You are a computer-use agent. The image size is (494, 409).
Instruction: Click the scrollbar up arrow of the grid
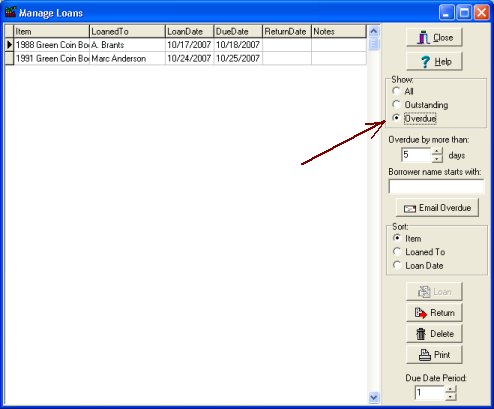[374, 31]
